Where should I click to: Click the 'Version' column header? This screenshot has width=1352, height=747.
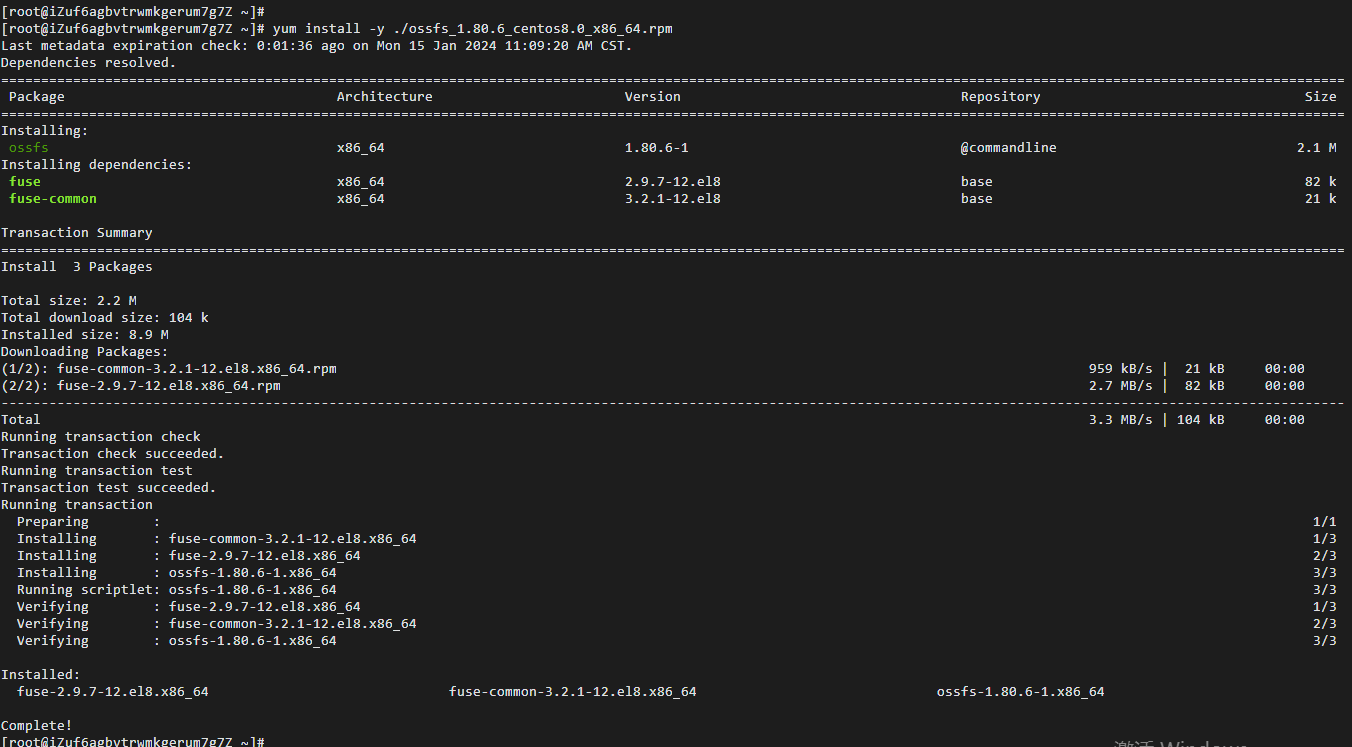[x=653, y=96]
